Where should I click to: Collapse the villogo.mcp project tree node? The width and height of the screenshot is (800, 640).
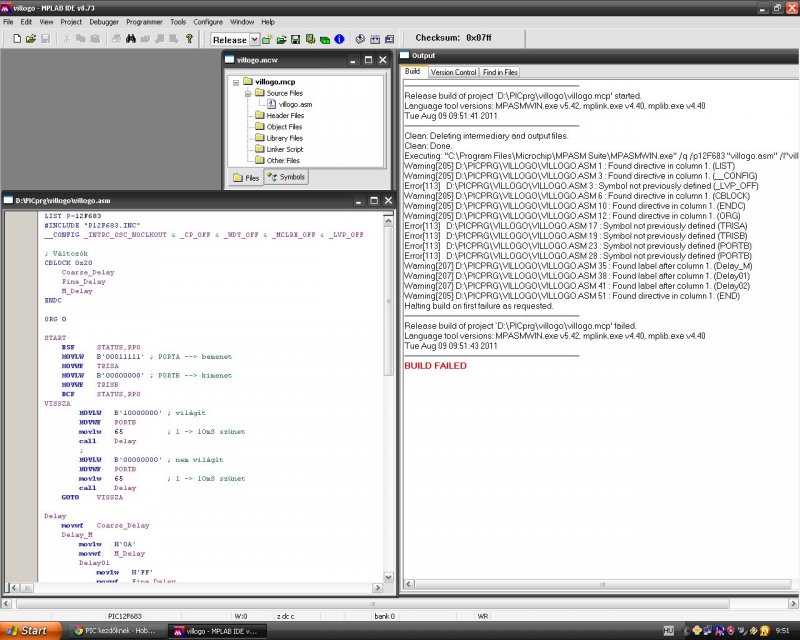[x=234, y=82]
